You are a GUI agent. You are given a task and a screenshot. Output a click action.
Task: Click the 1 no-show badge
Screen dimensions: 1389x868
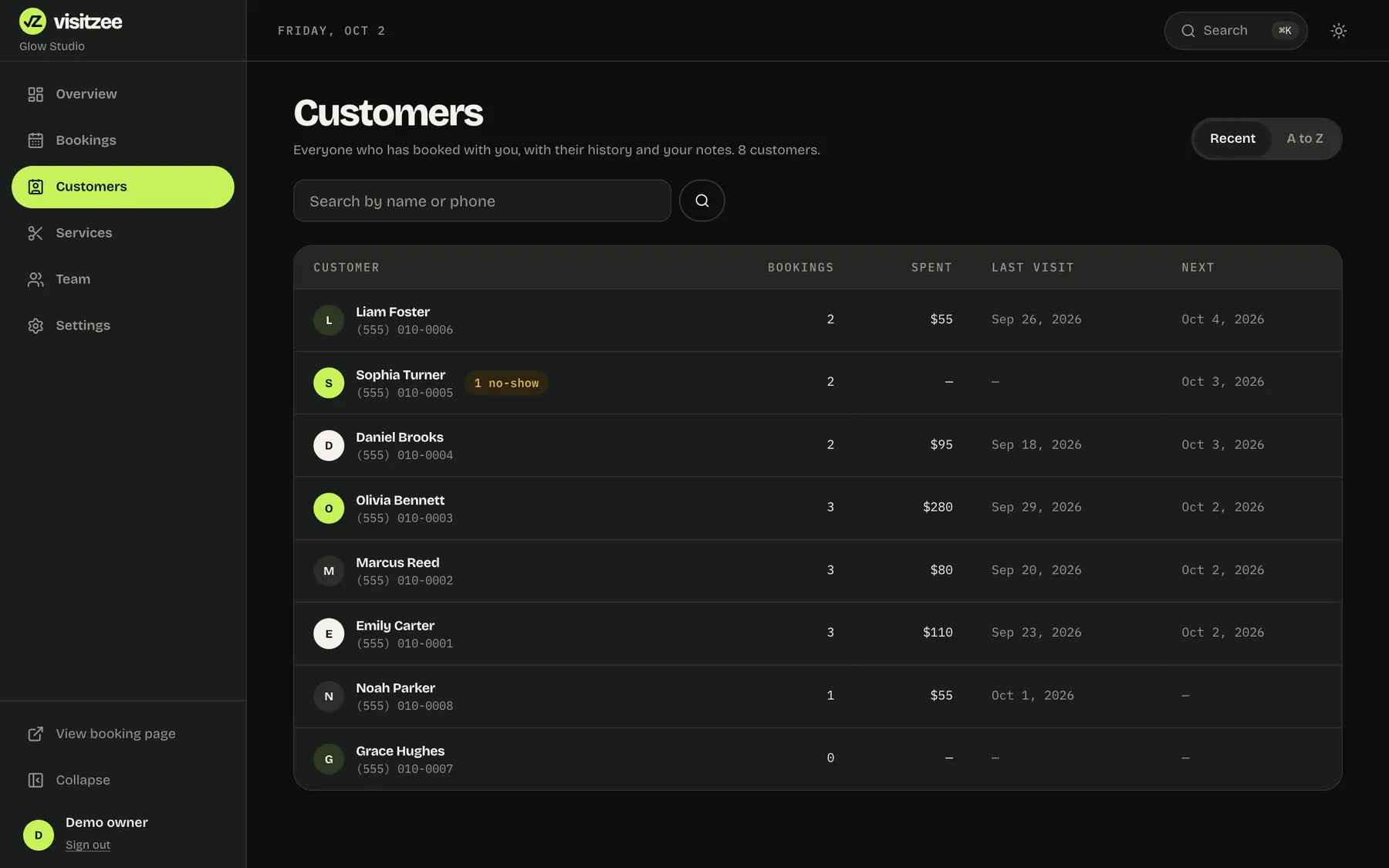(506, 383)
